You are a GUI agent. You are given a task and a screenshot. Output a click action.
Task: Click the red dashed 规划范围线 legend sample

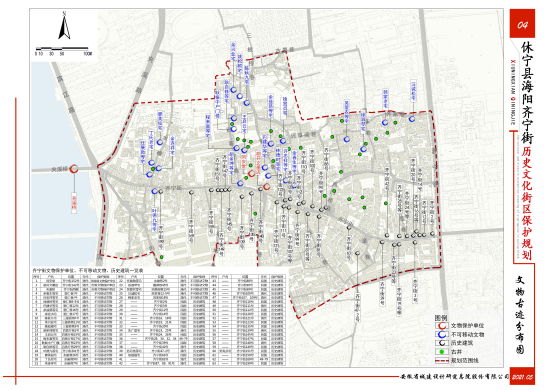point(442,360)
